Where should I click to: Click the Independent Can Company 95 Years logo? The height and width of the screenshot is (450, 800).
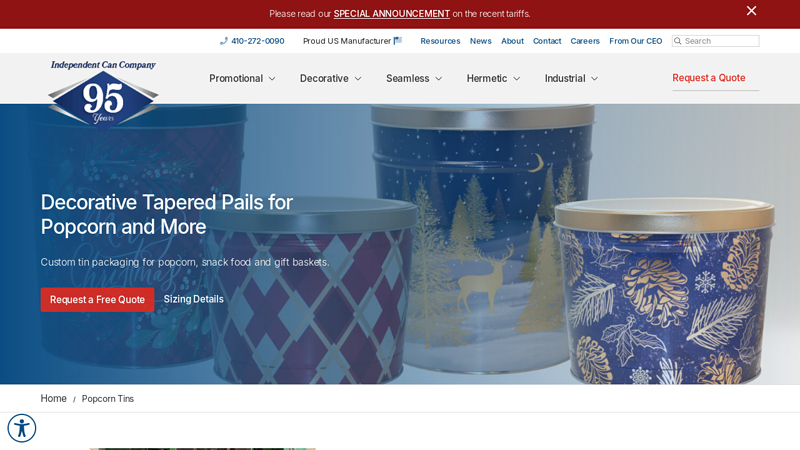tap(103, 93)
